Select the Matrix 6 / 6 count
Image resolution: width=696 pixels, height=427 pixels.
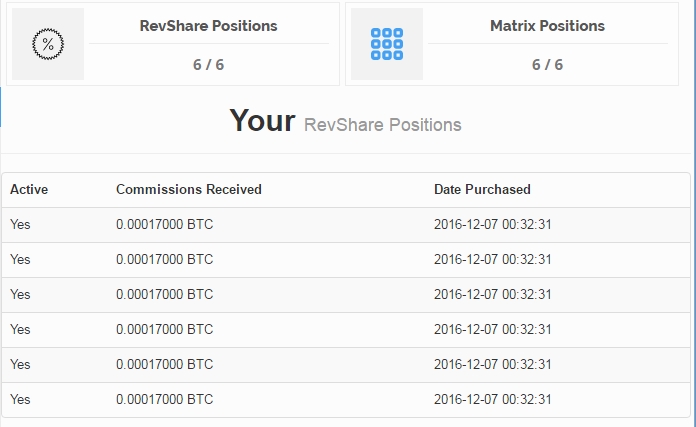click(547, 65)
